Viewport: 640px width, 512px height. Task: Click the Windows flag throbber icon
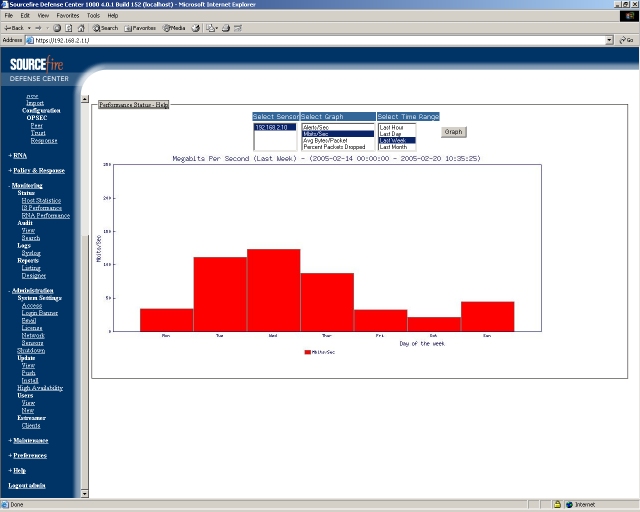(629, 16)
